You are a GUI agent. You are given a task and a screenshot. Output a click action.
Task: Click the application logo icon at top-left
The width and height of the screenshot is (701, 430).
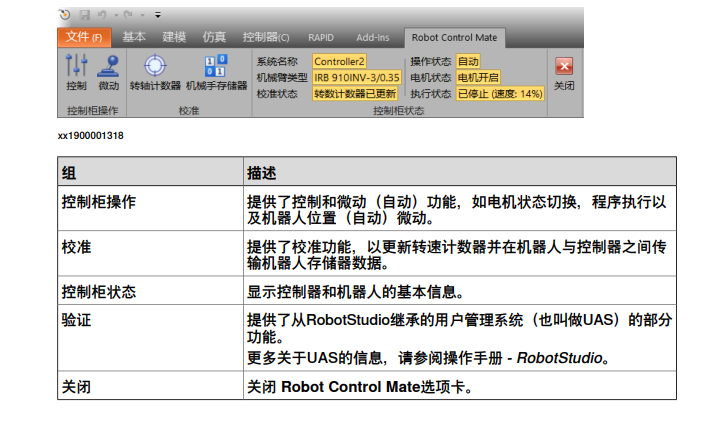[65, 15]
